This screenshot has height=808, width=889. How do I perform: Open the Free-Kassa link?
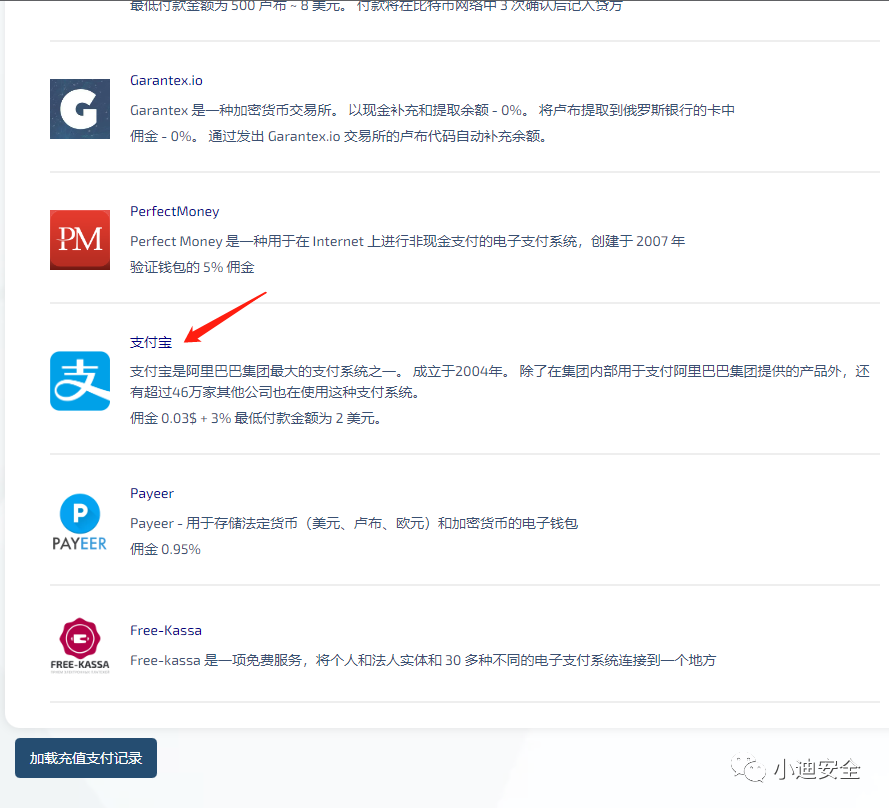pyautogui.click(x=166, y=631)
